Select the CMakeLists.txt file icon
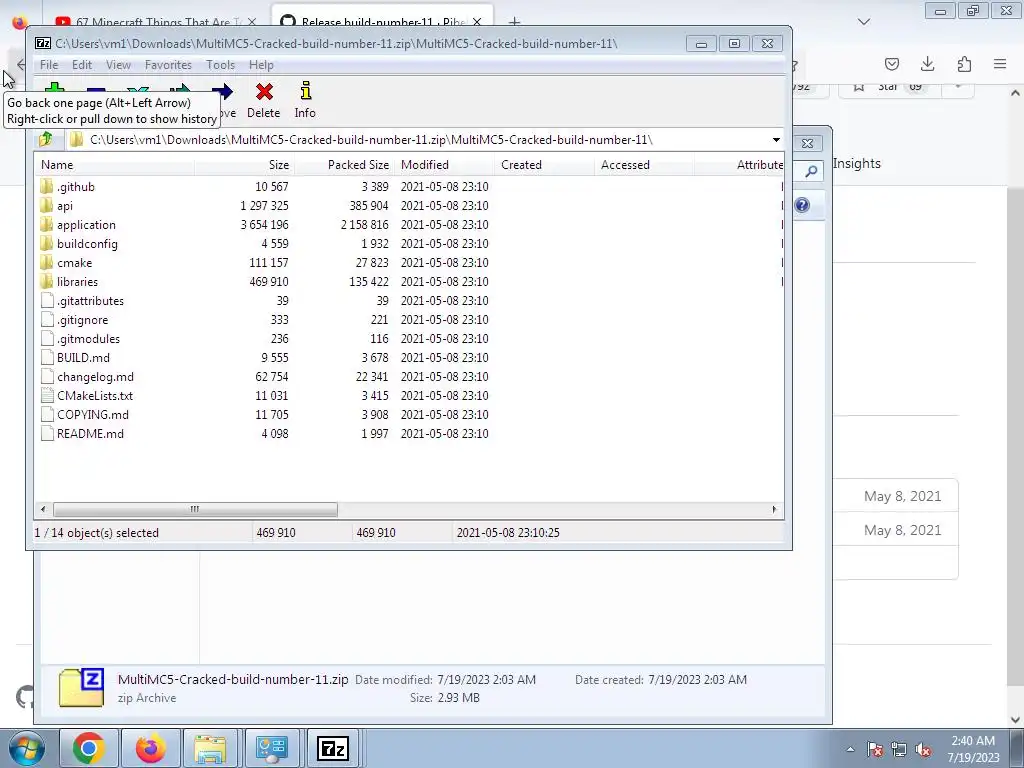The image size is (1024, 768). tap(46, 395)
